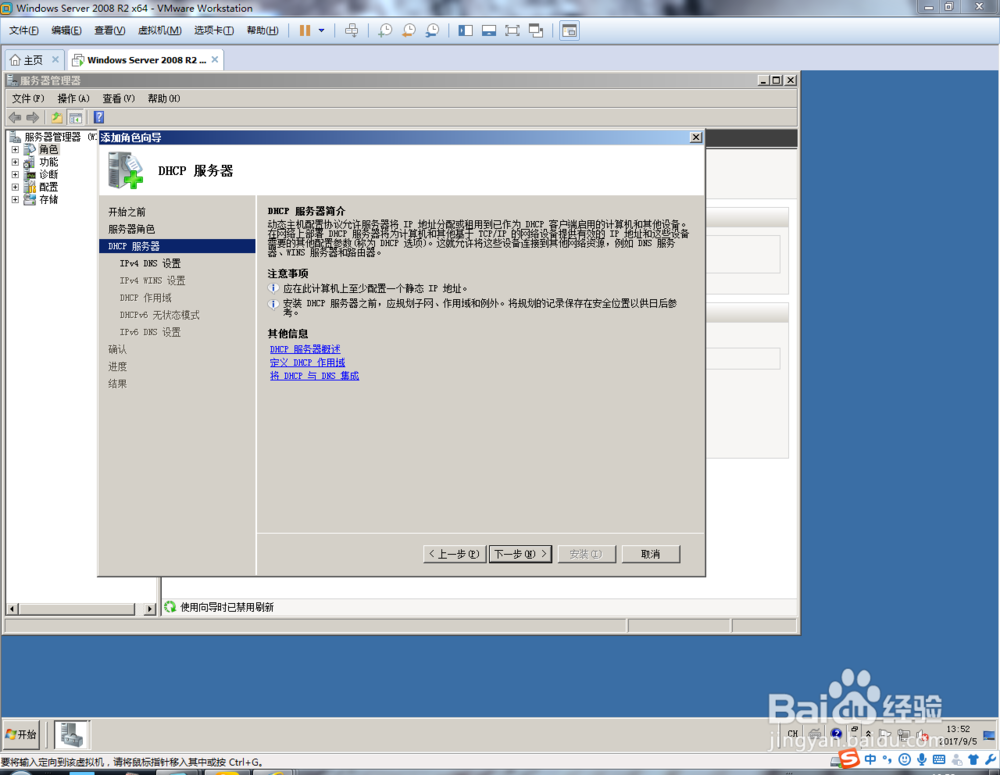Expand the 角色 tree node
Screen dimensions: 1000x775
pyautogui.click(x=15, y=149)
